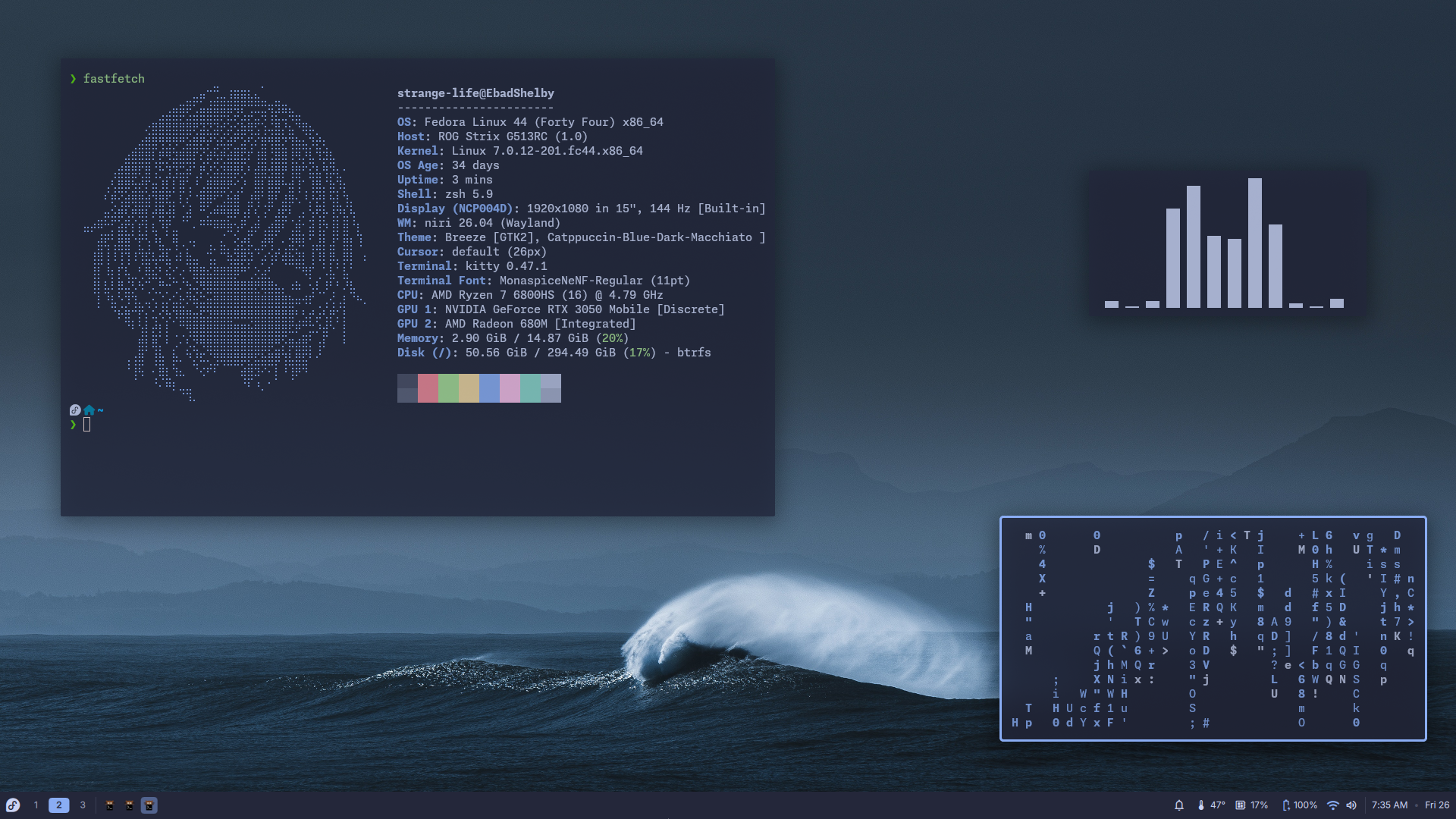1456x819 pixels.
Task: Click the Shell zsh 5.9 line
Action: pos(445,194)
